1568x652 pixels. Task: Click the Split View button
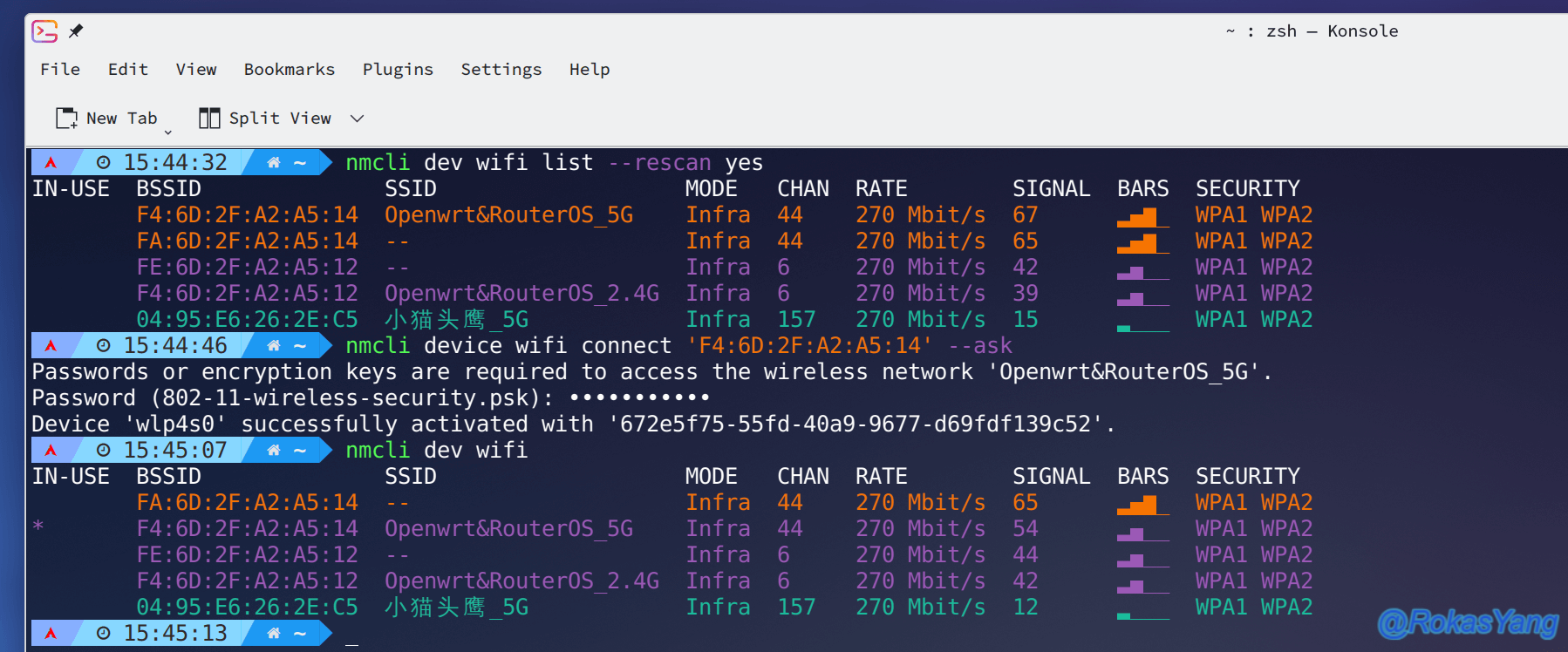coord(265,118)
